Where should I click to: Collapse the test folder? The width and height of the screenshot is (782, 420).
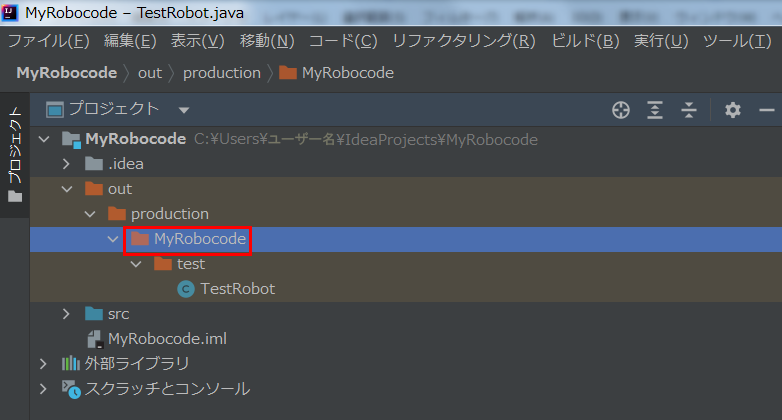tap(136, 263)
